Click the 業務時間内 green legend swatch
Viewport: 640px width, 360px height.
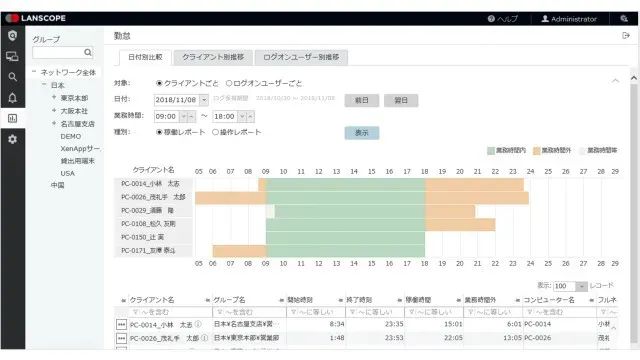point(491,151)
